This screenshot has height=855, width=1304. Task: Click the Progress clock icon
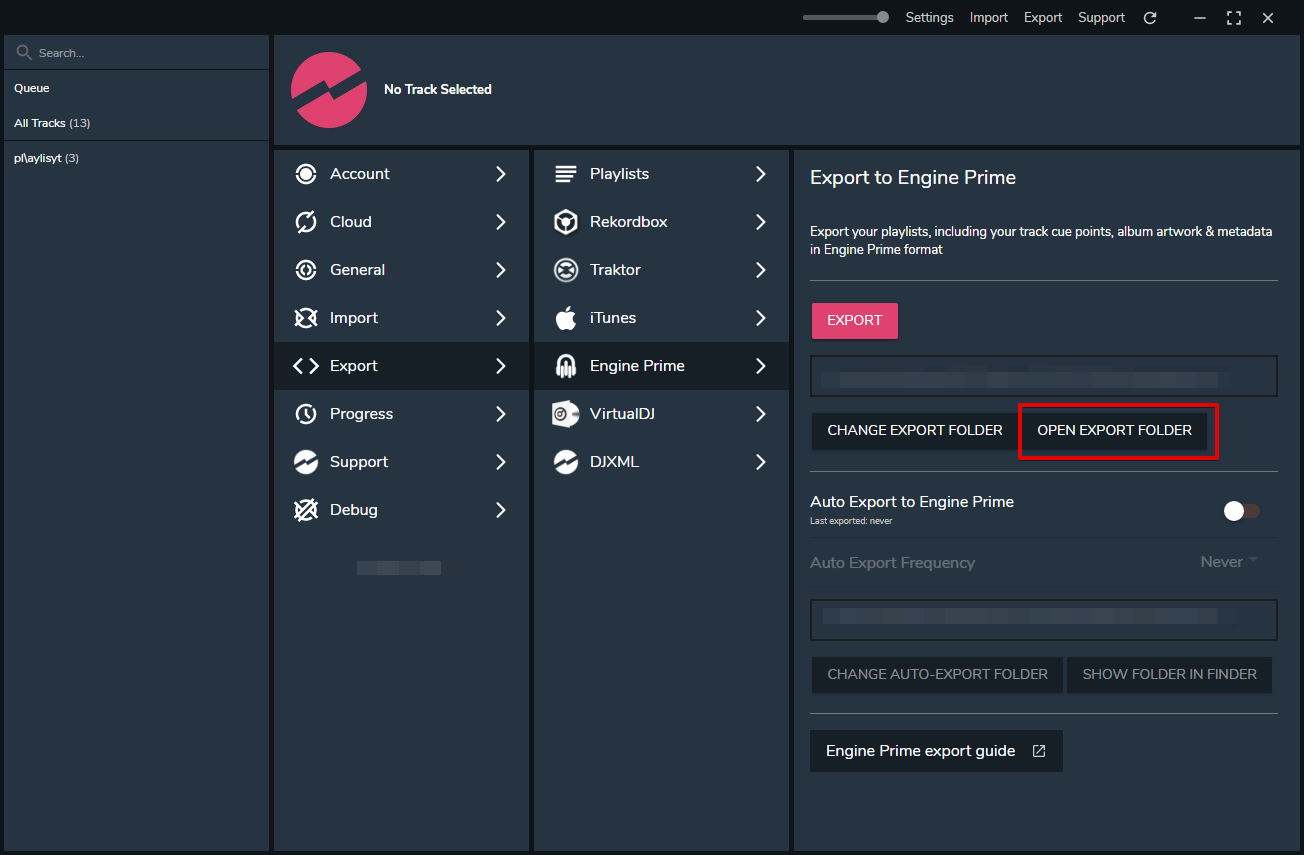click(306, 414)
